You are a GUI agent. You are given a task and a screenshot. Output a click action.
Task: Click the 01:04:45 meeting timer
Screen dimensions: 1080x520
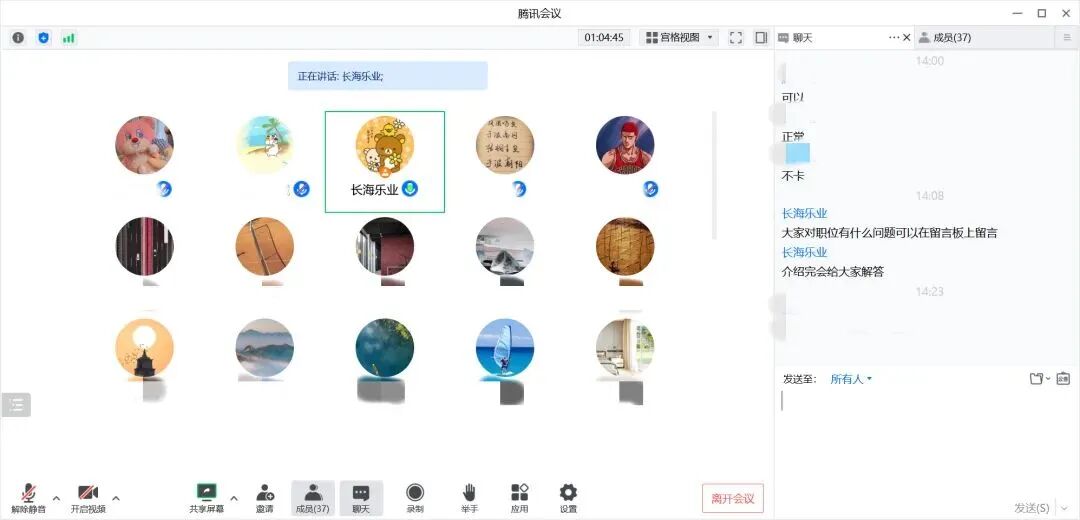click(604, 38)
